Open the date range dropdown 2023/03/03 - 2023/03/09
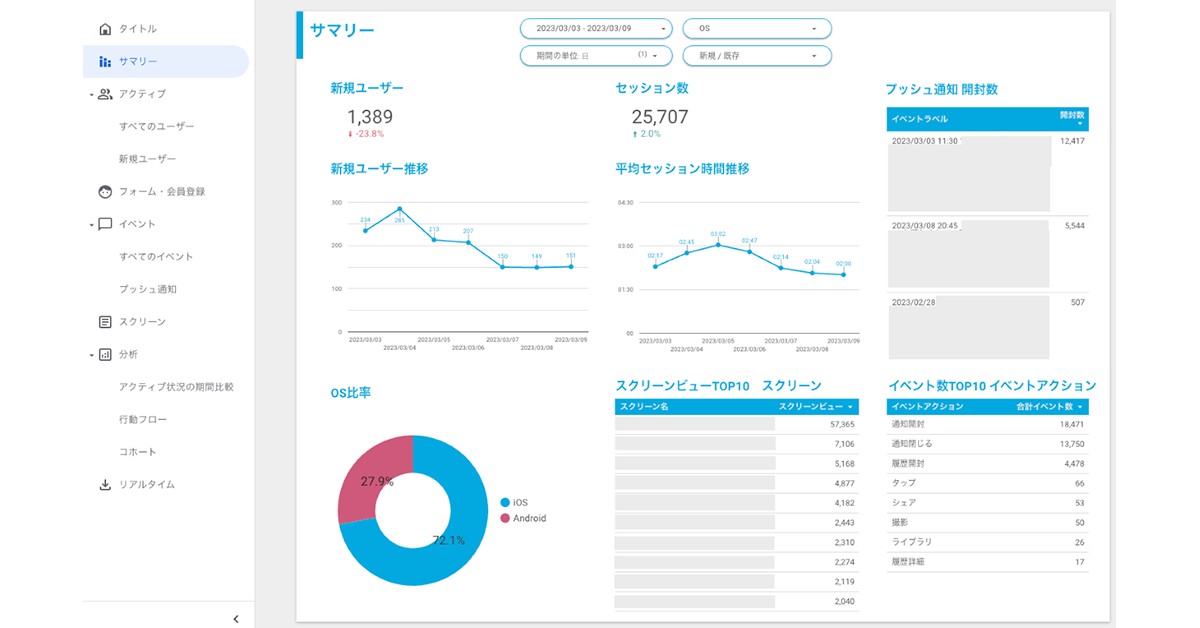Screen dimensions: 1200x628 pos(595,29)
